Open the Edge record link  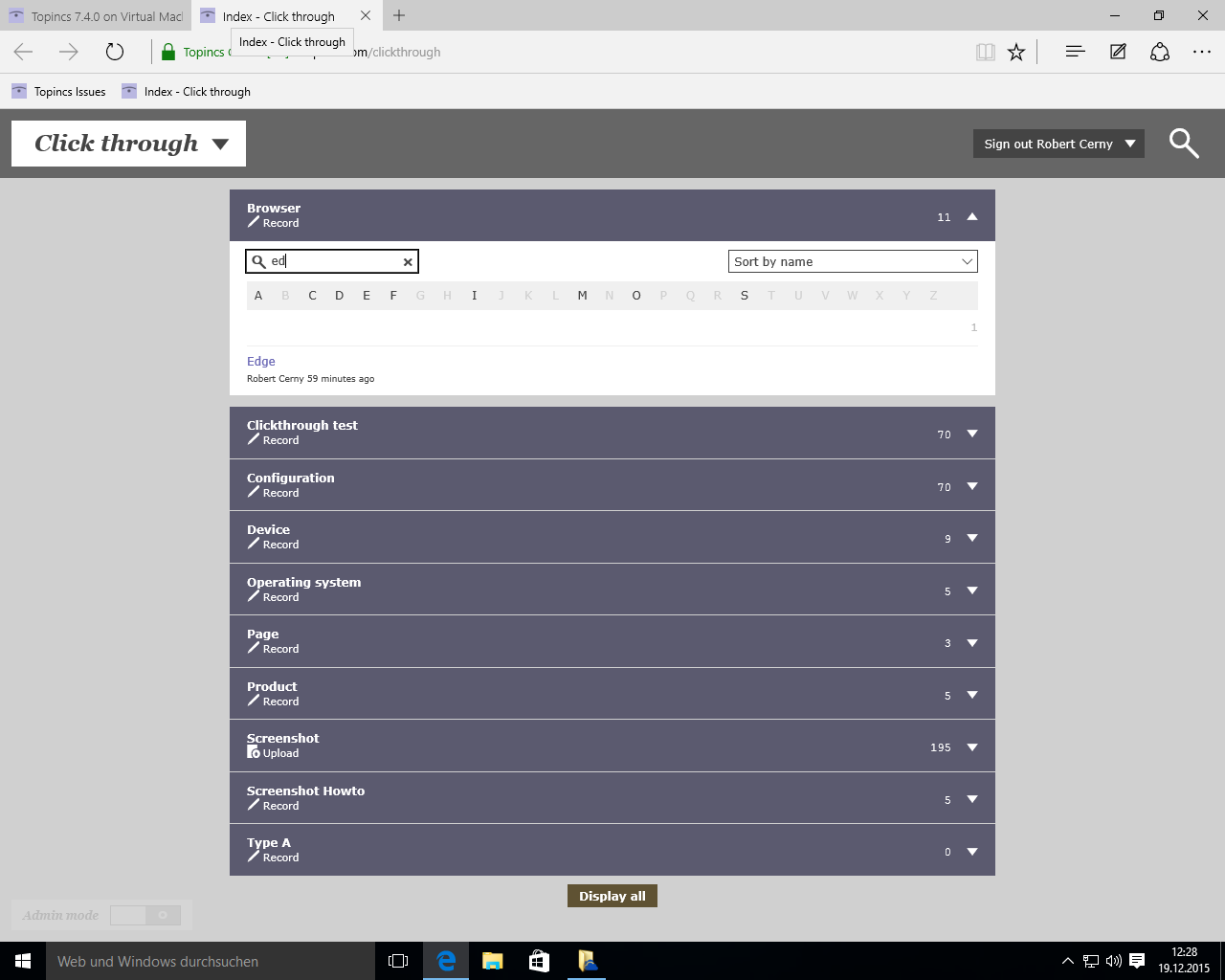261,361
